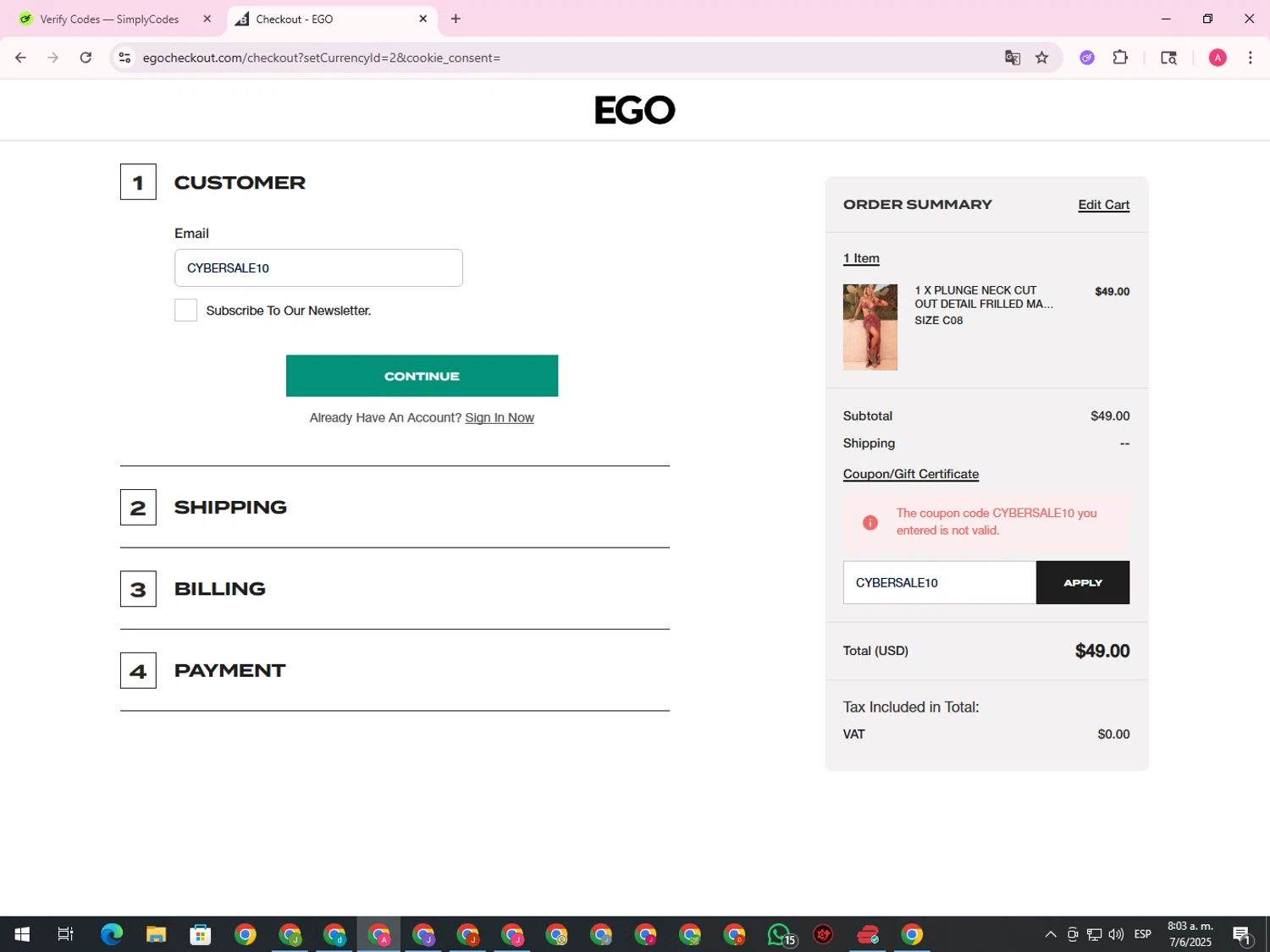Click the PLUNGE NECK CUT OUT product name
The image size is (1270, 952).
984,297
